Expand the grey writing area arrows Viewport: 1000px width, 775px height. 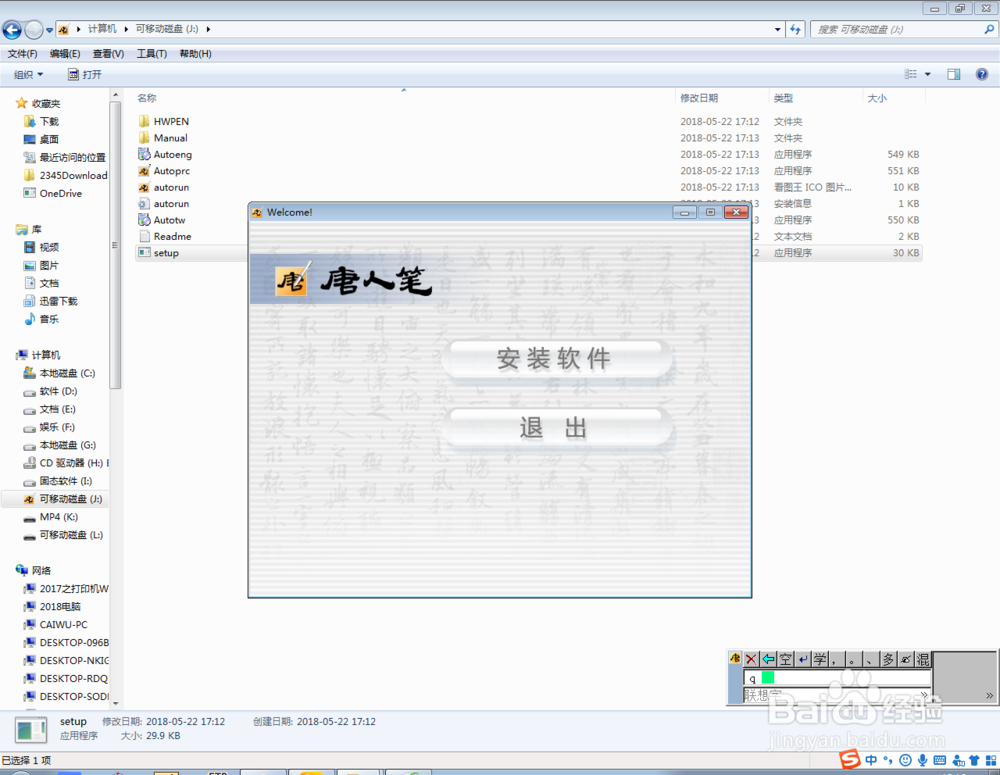point(989,695)
